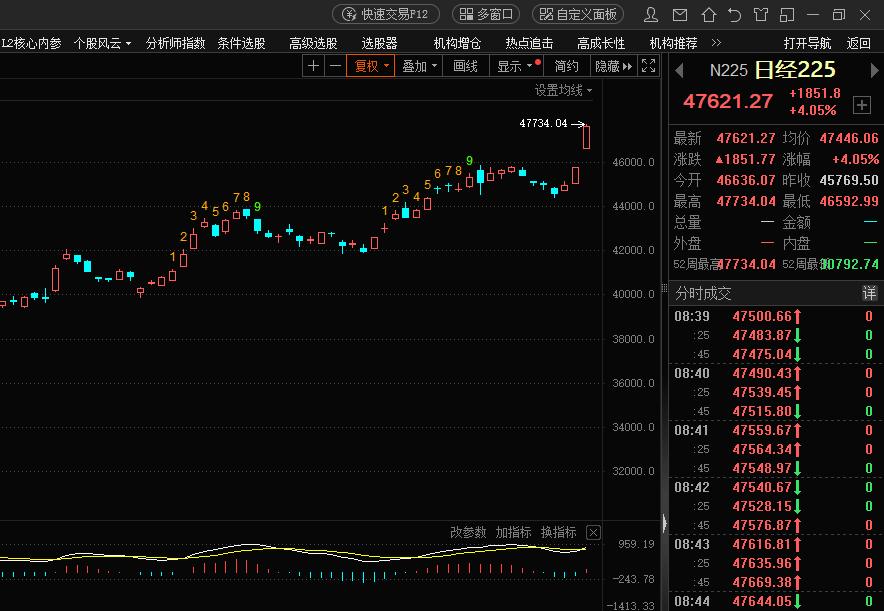The image size is (884, 611).
Task: Open multi-window 多窗口 button
Action: (x=486, y=14)
